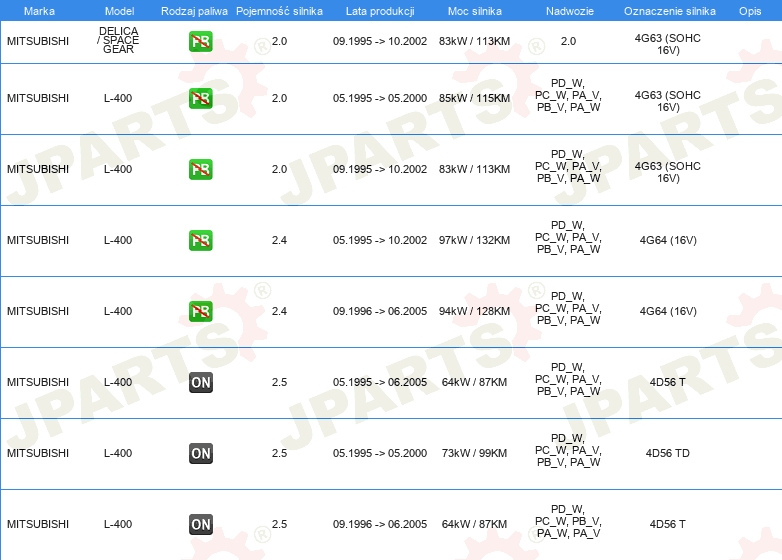Click PB fuel icon in 94kW / 128KM row
782x560 pixels.
pos(200,311)
